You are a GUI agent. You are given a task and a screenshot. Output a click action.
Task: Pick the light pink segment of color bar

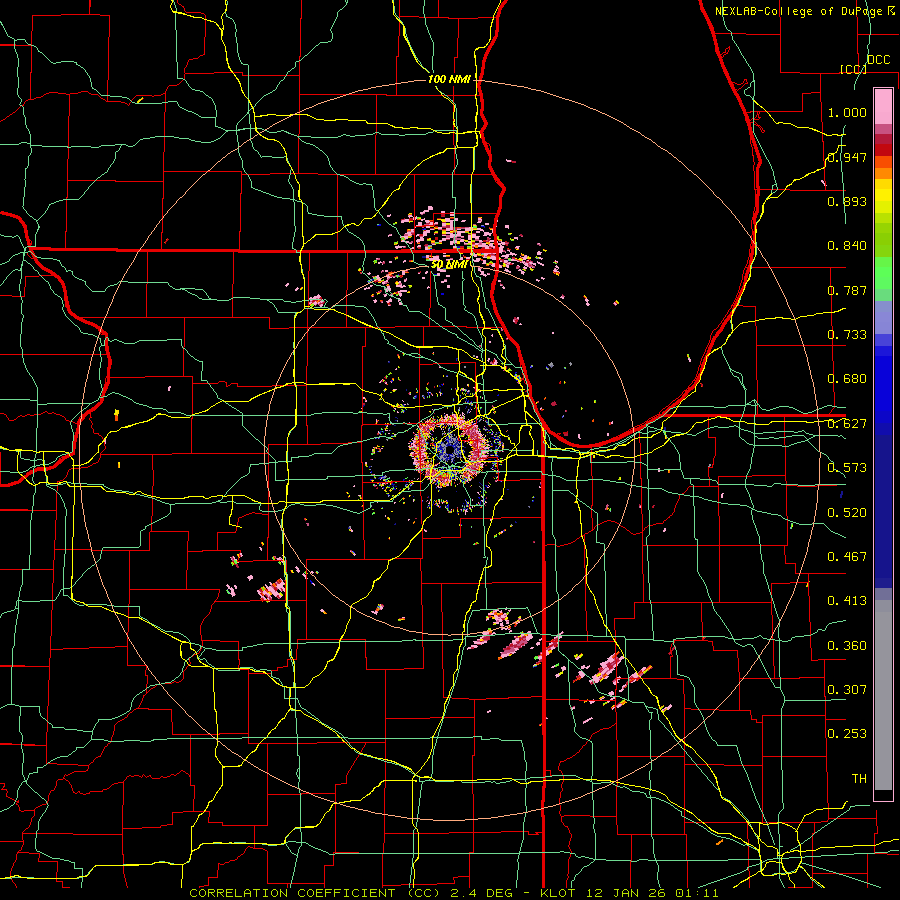[883, 106]
